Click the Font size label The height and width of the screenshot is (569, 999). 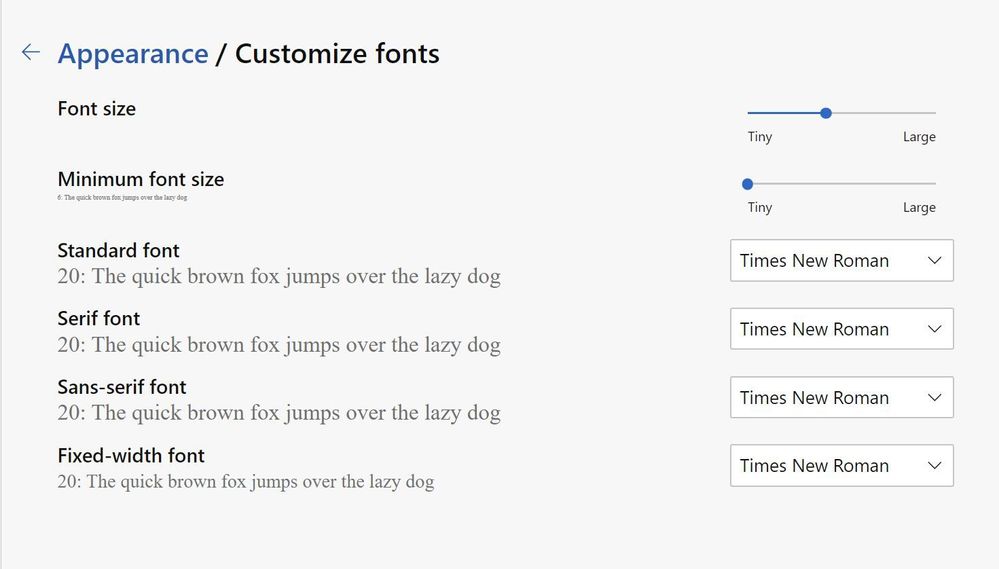(96, 109)
